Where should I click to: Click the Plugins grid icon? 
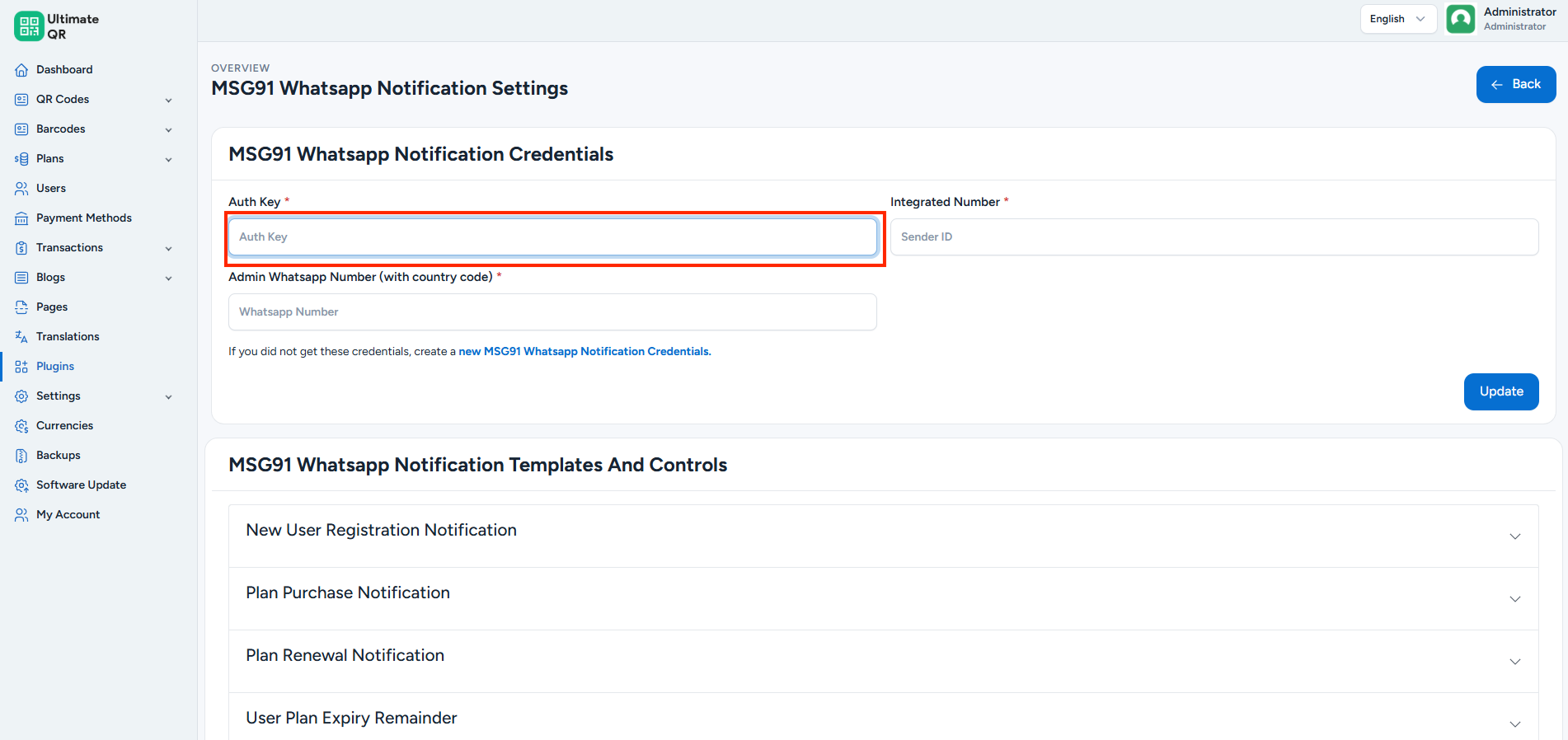(x=21, y=367)
